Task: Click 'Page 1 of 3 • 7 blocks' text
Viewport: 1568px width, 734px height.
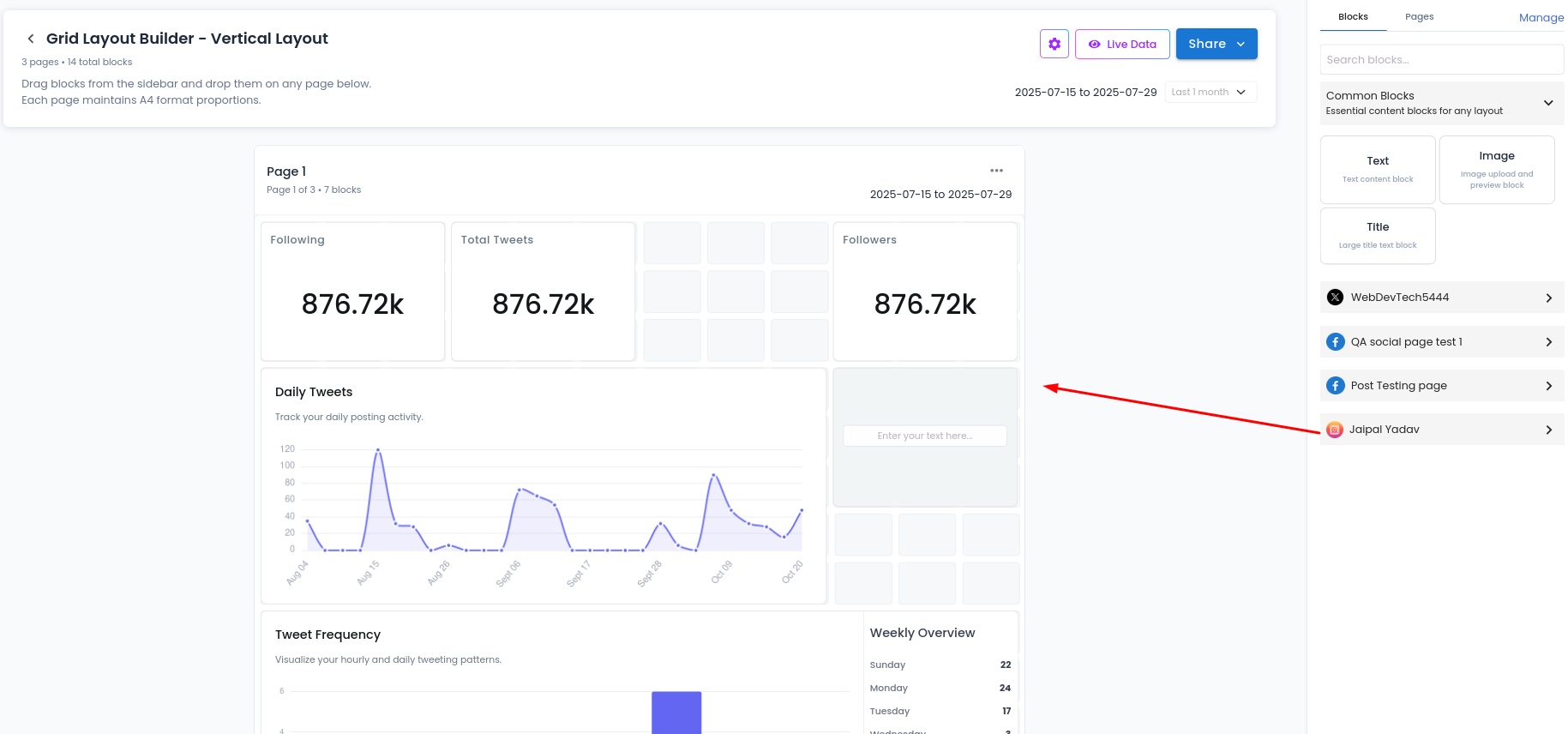Action: point(314,190)
